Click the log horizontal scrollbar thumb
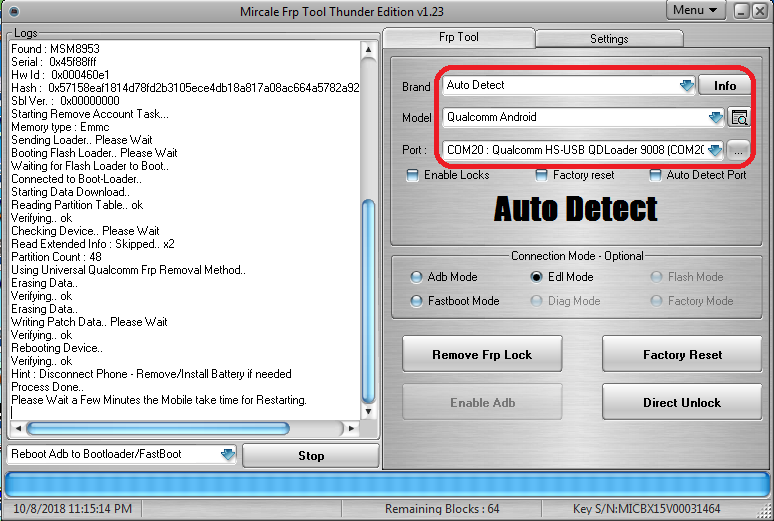 pos(158,428)
